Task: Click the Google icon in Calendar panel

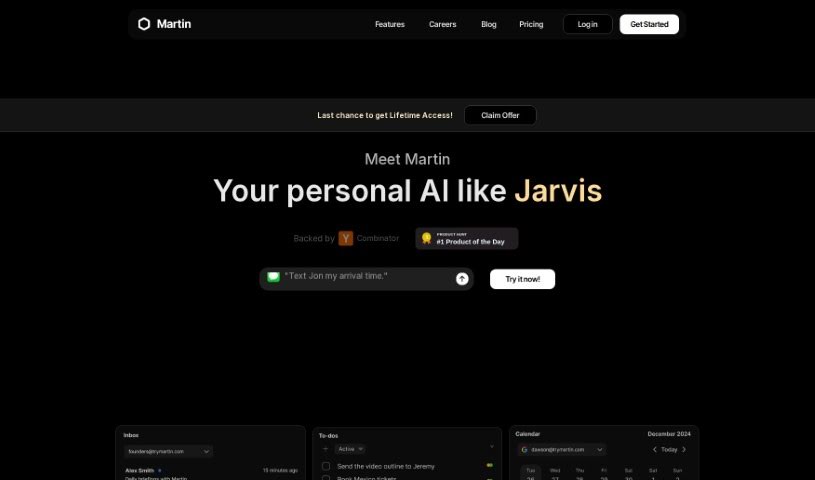Action: pos(524,450)
